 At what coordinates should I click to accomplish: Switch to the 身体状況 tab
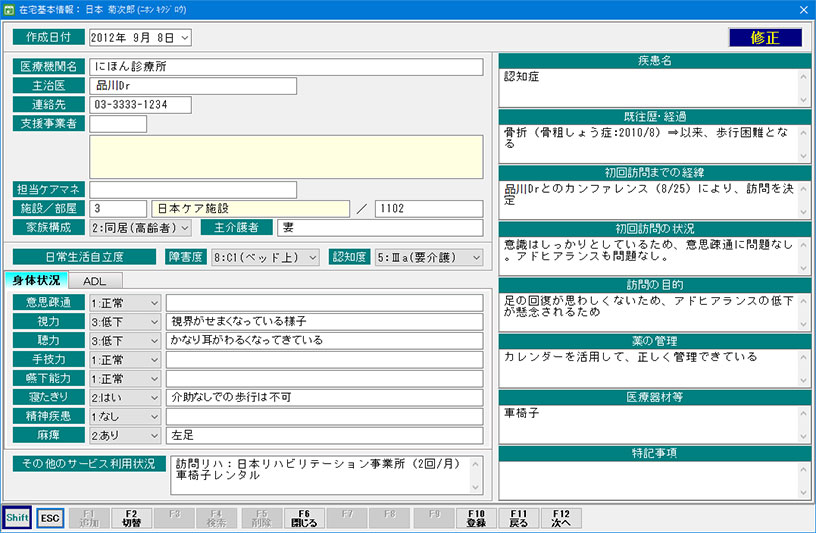point(36,280)
